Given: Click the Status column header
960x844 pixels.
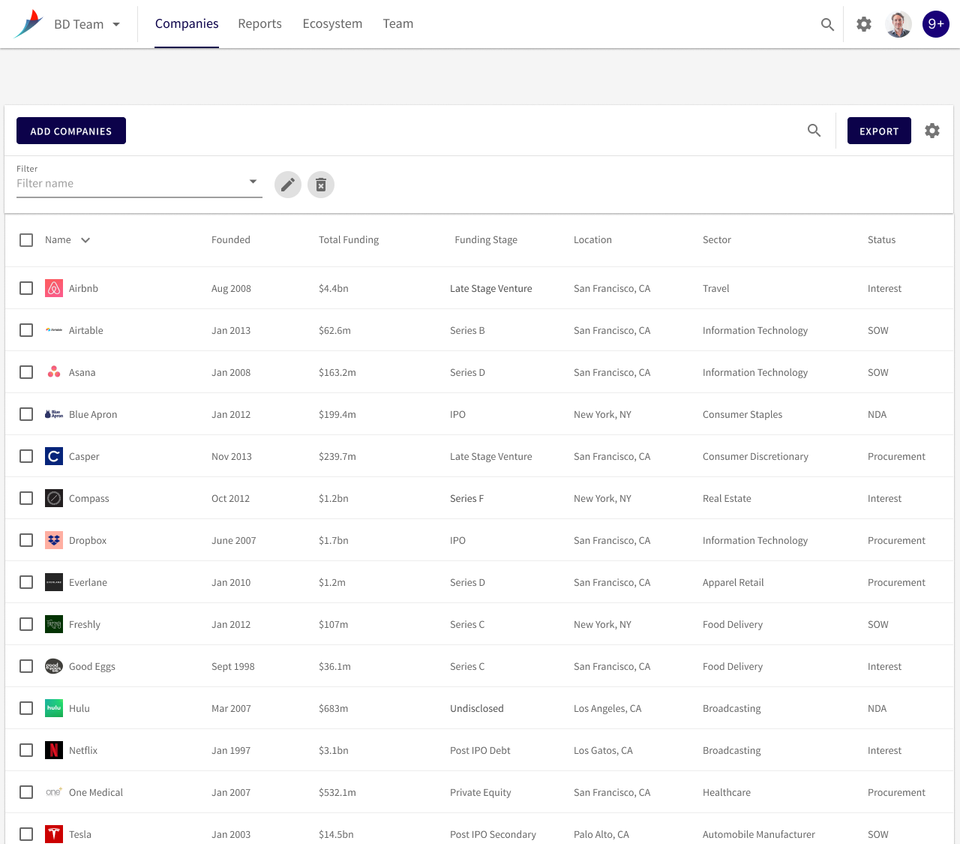Looking at the screenshot, I should click(881, 240).
